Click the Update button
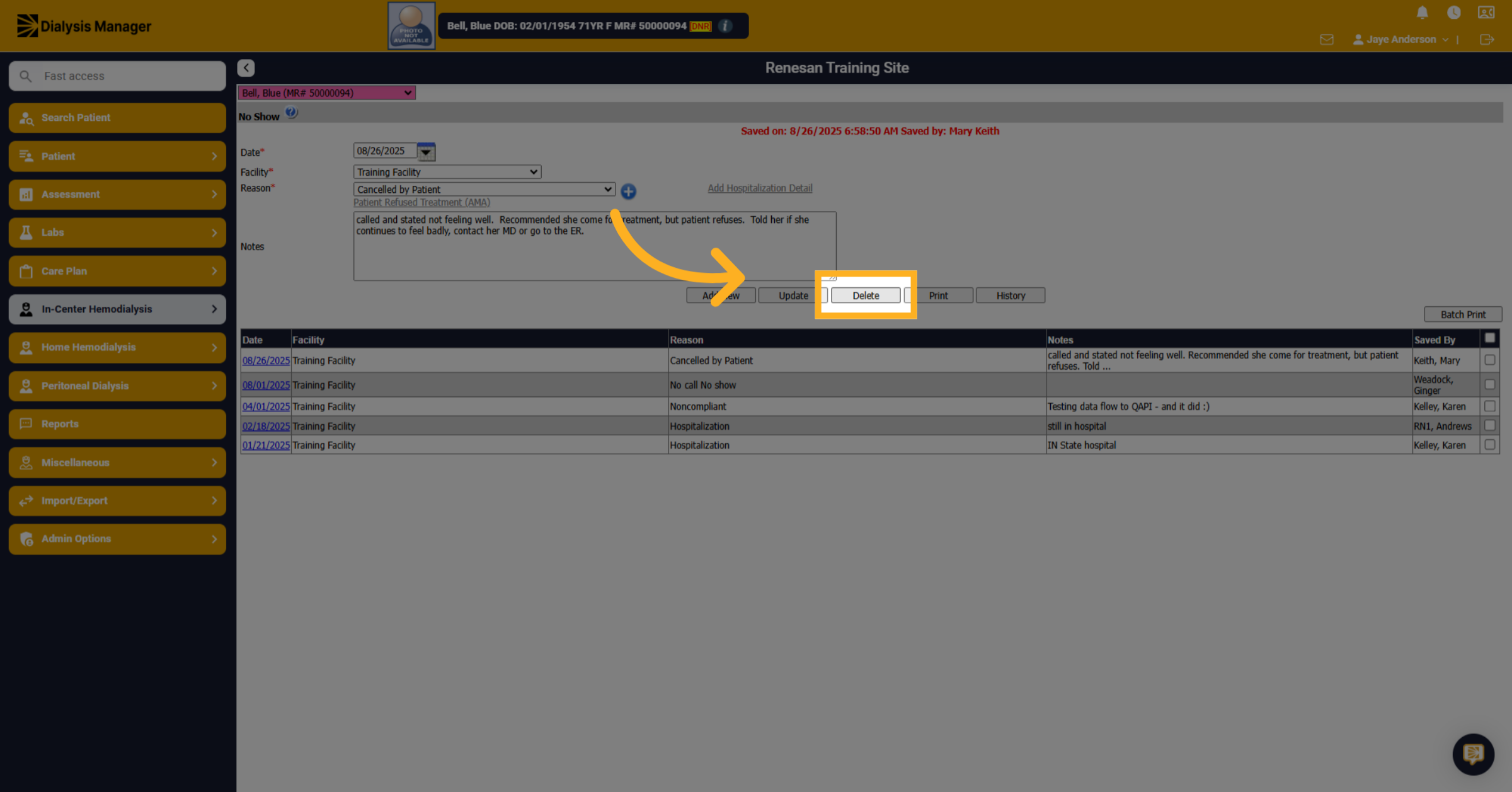 tap(793, 296)
